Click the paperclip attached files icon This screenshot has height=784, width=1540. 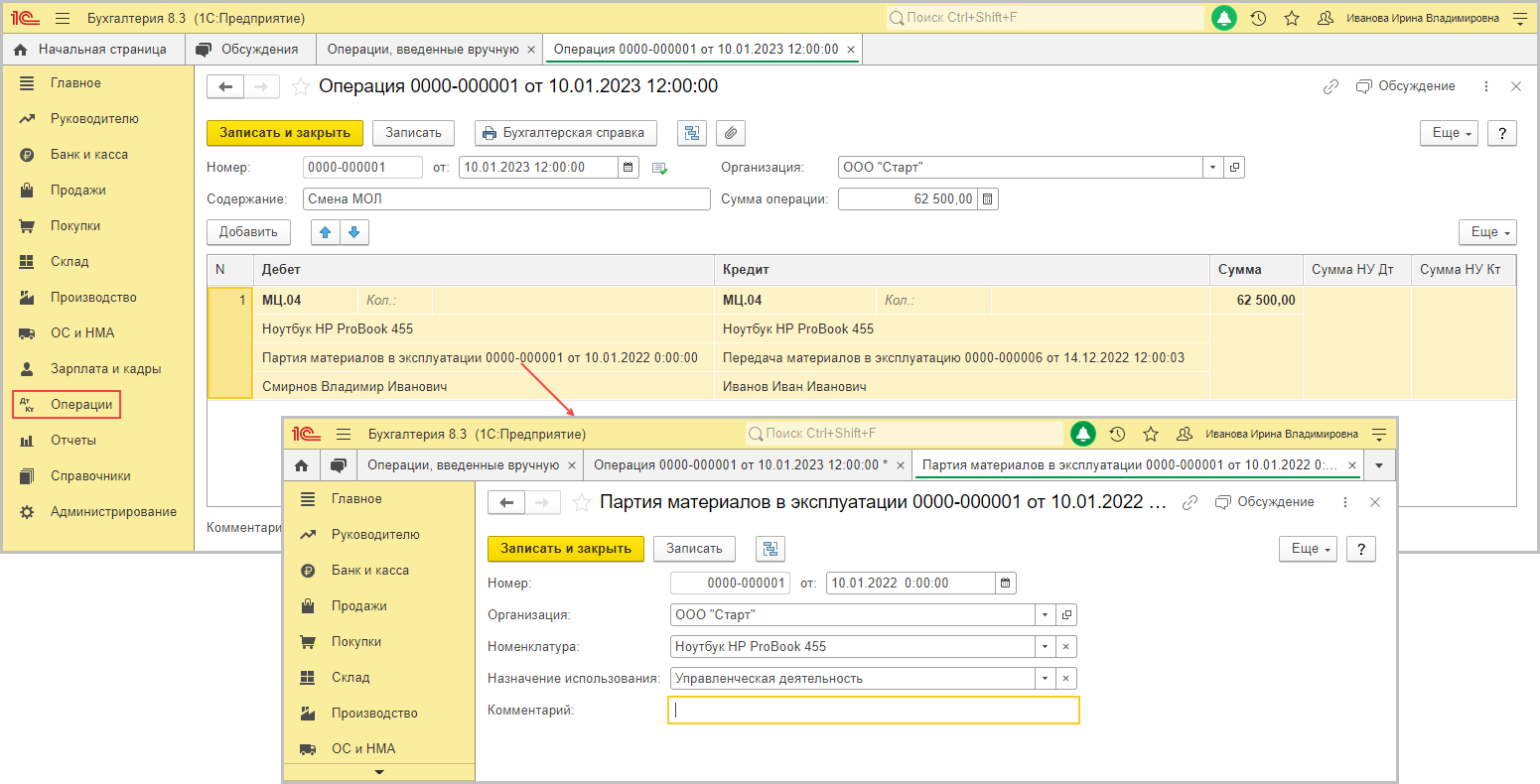[730, 133]
